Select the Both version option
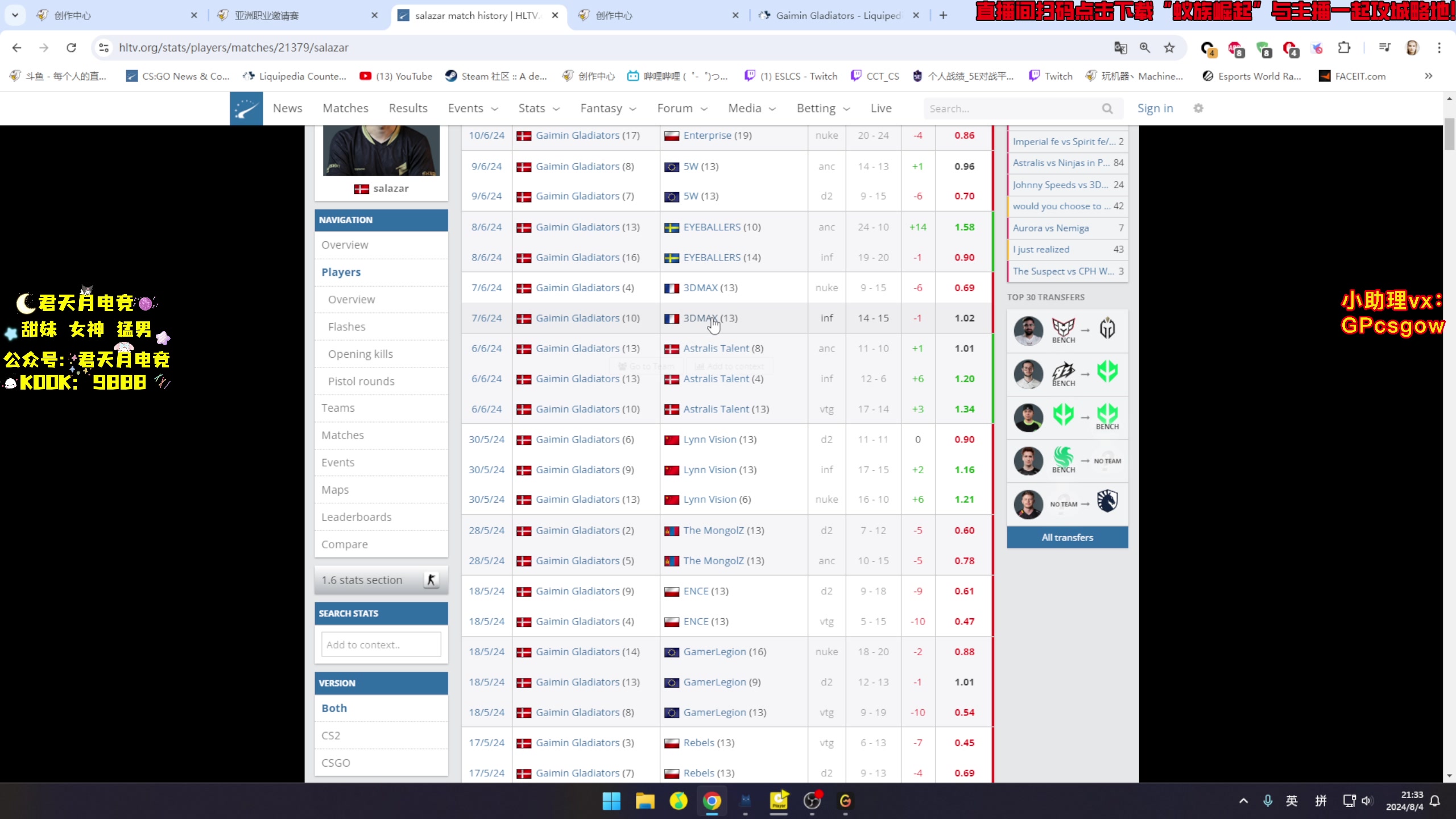 [x=381, y=708]
